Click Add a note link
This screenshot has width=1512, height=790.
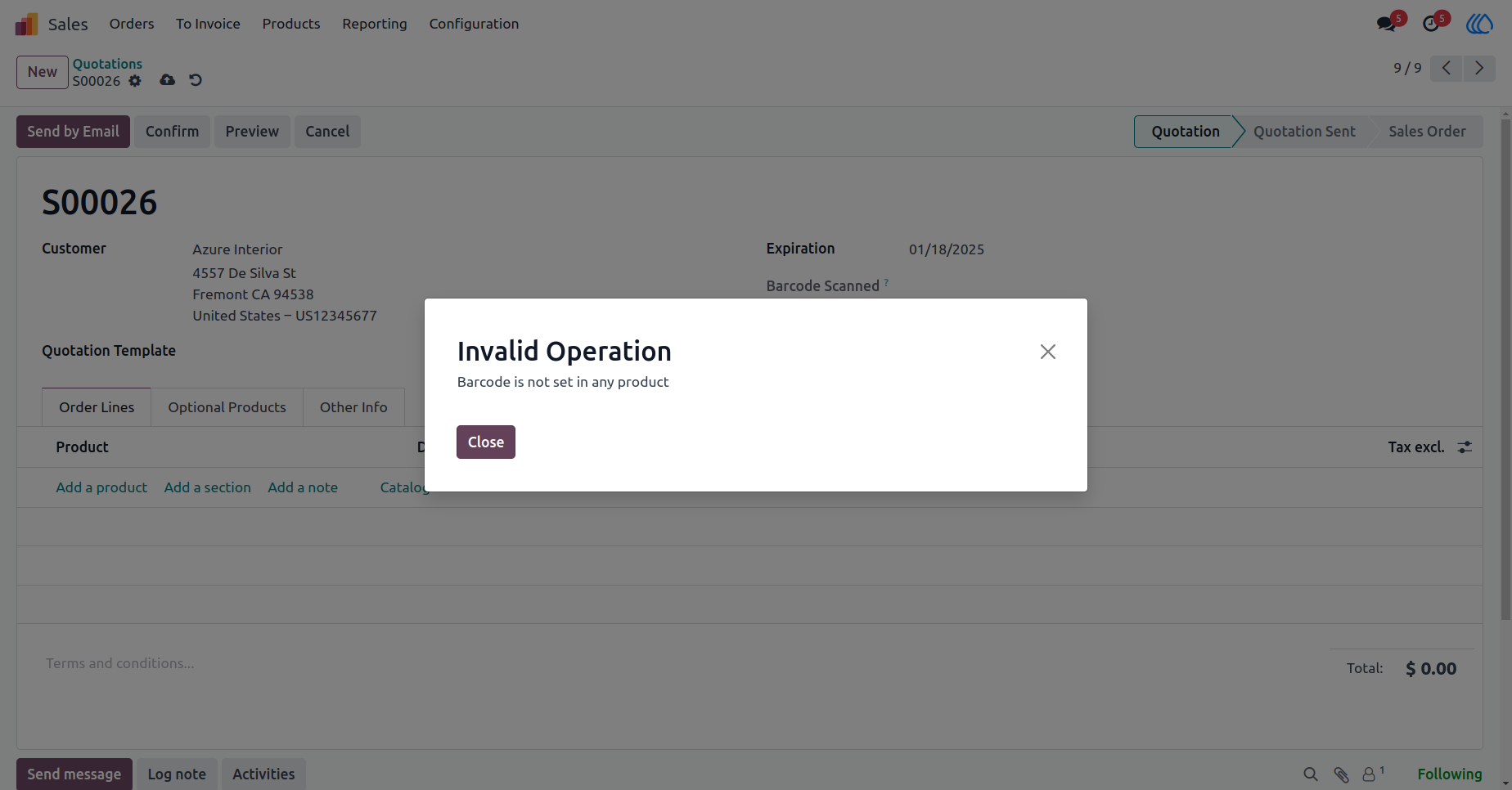click(303, 487)
